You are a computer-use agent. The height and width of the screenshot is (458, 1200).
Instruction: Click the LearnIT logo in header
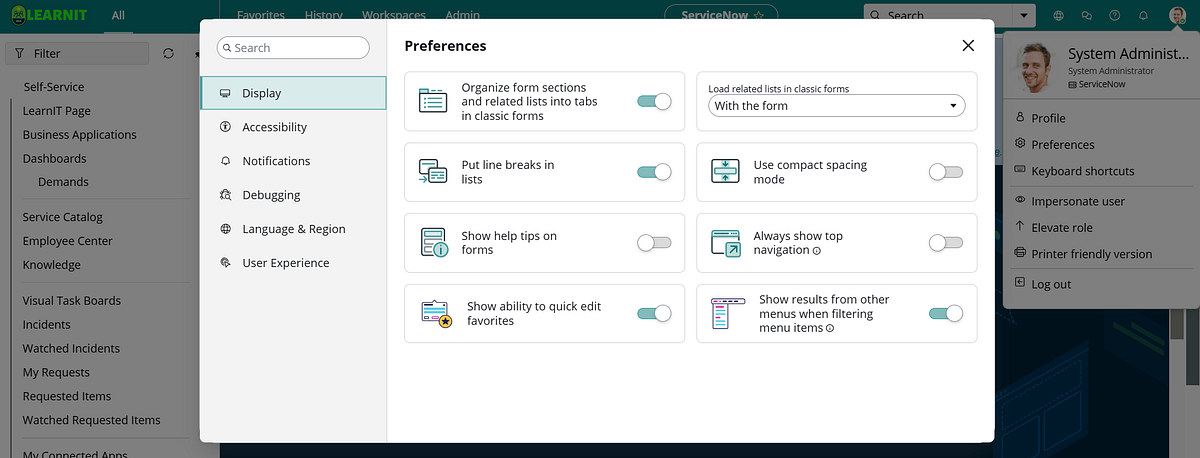pyautogui.click(x=50, y=15)
